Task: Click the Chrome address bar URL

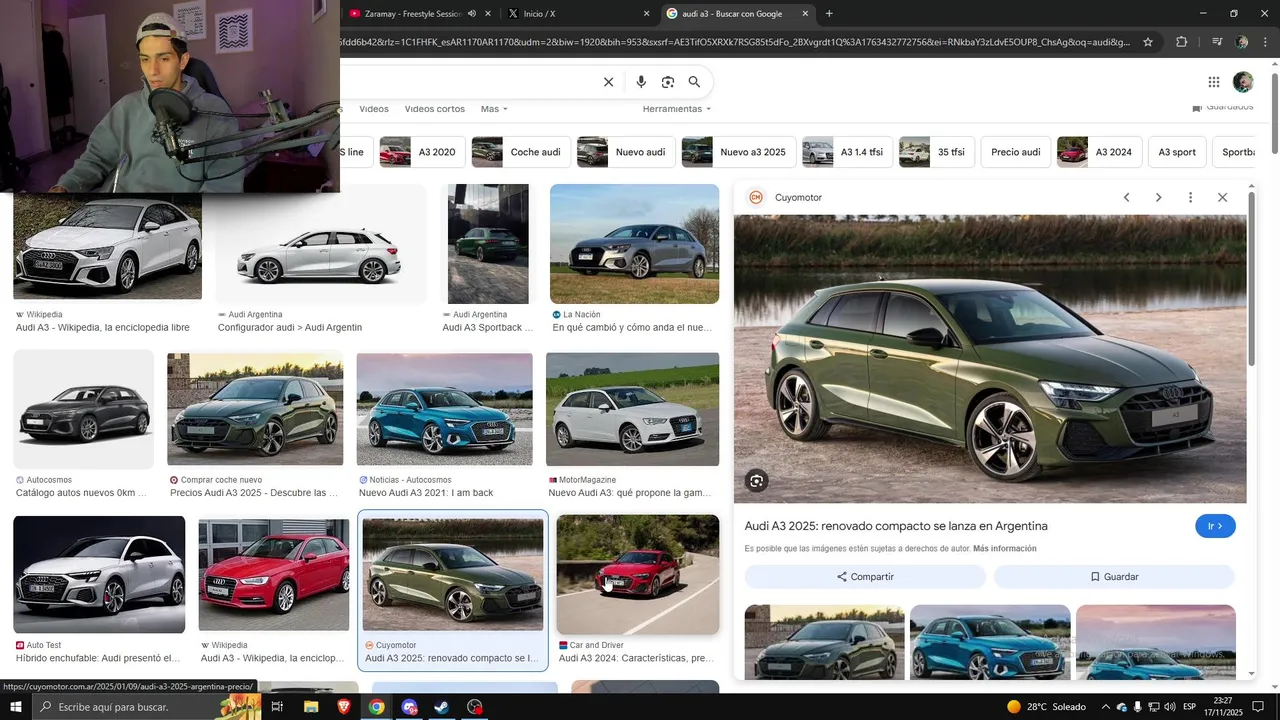Action: 735,42
